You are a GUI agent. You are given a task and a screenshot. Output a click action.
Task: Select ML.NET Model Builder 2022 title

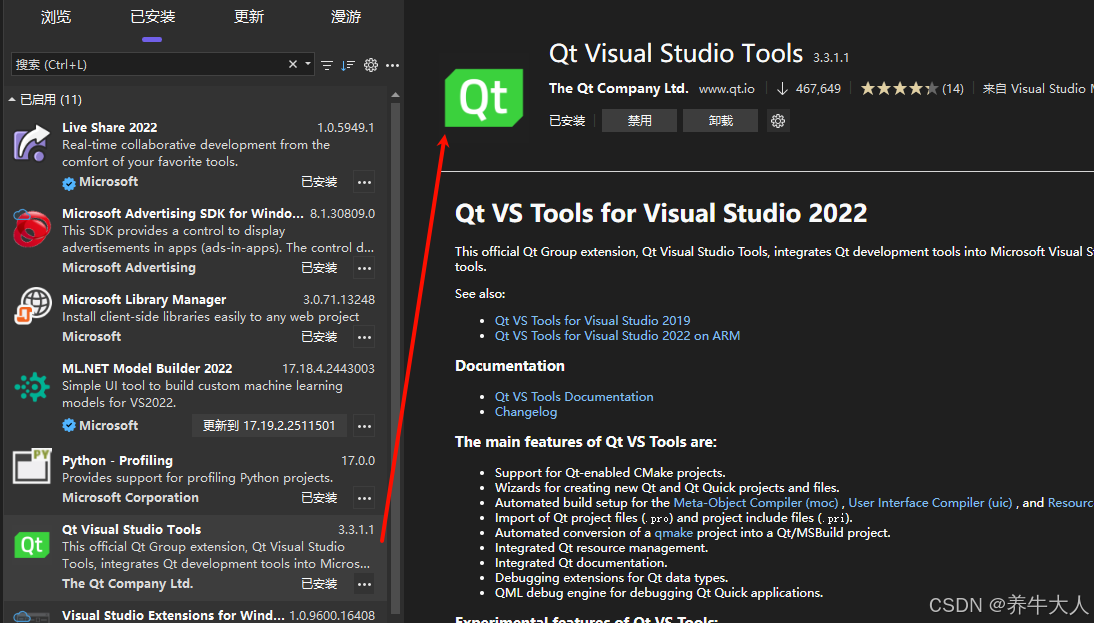coord(147,368)
